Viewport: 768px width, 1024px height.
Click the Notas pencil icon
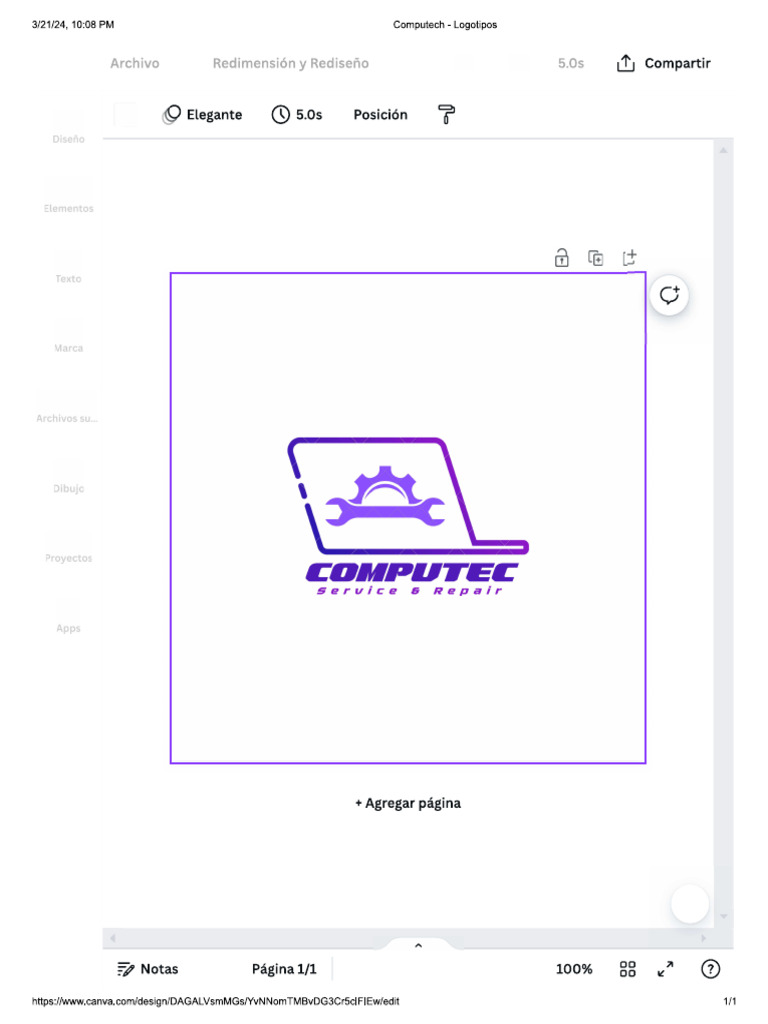click(x=125, y=969)
